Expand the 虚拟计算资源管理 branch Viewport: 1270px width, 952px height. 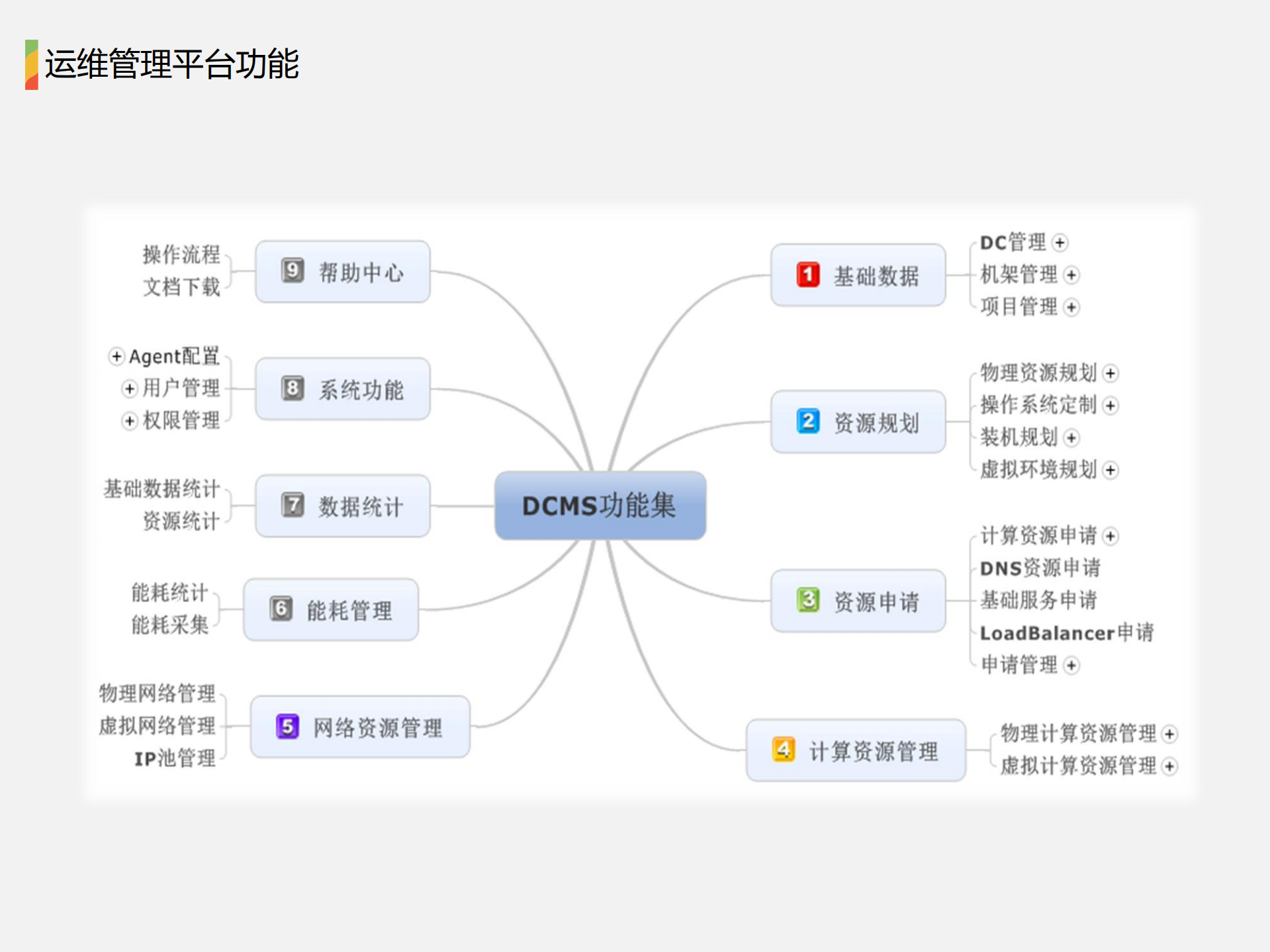[x=1169, y=767]
